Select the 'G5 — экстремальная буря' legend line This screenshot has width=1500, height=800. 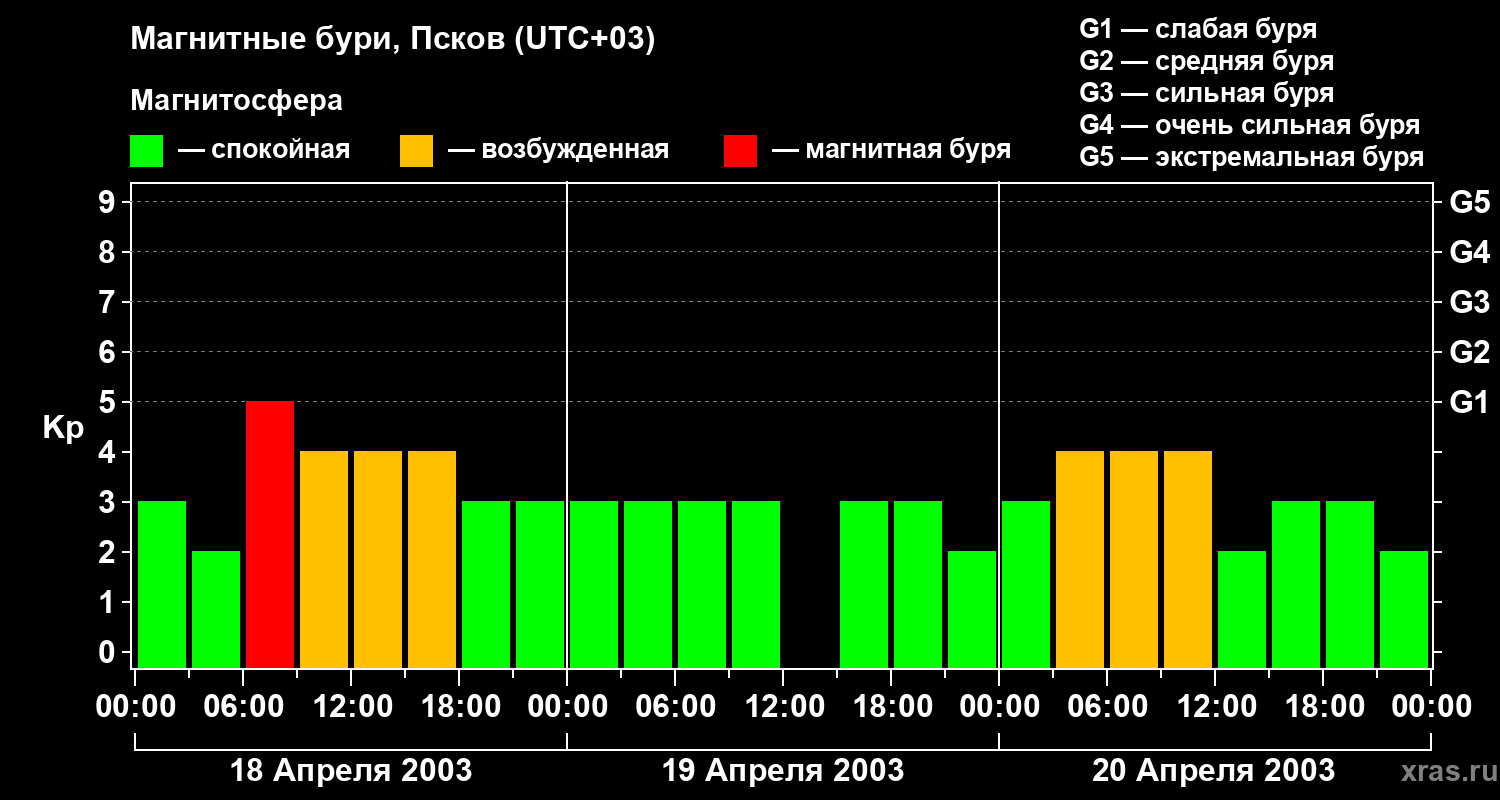coord(1252,157)
